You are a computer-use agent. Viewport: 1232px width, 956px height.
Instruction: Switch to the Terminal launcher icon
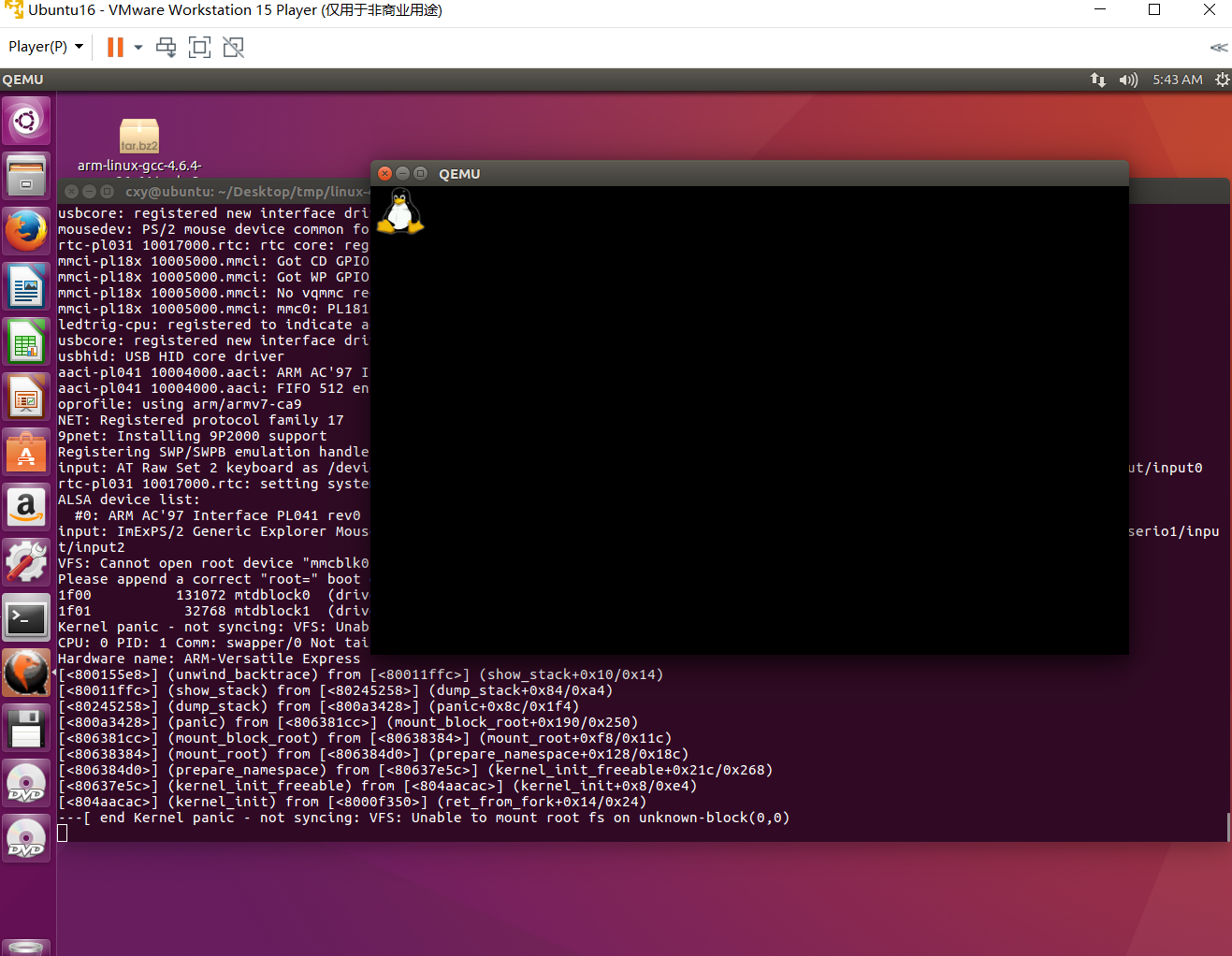[26, 616]
